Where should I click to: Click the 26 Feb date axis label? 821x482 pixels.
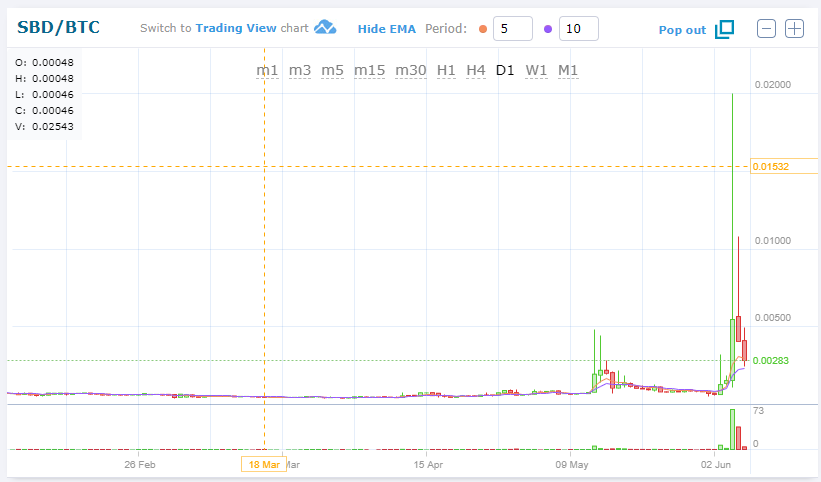[140, 465]
